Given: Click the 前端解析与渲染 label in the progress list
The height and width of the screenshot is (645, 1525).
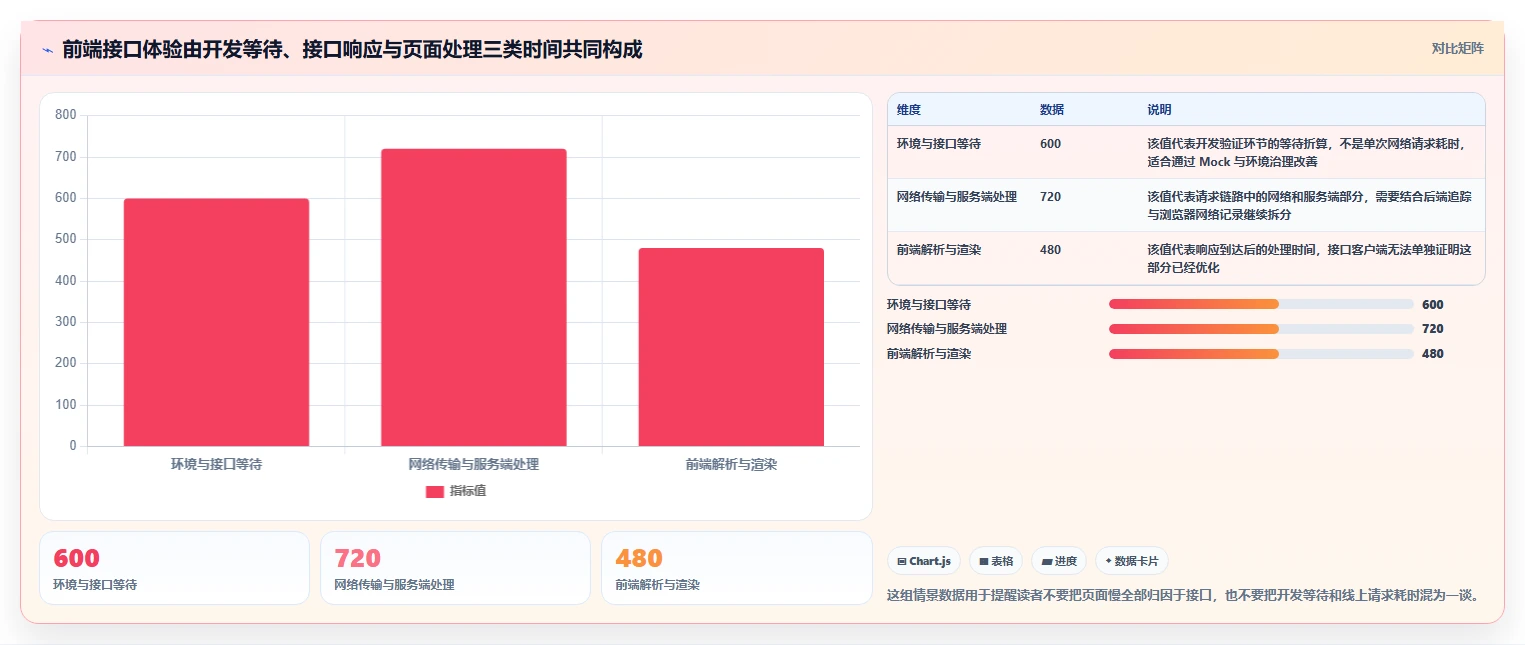Looking at the screenshot, I should 929,354.
